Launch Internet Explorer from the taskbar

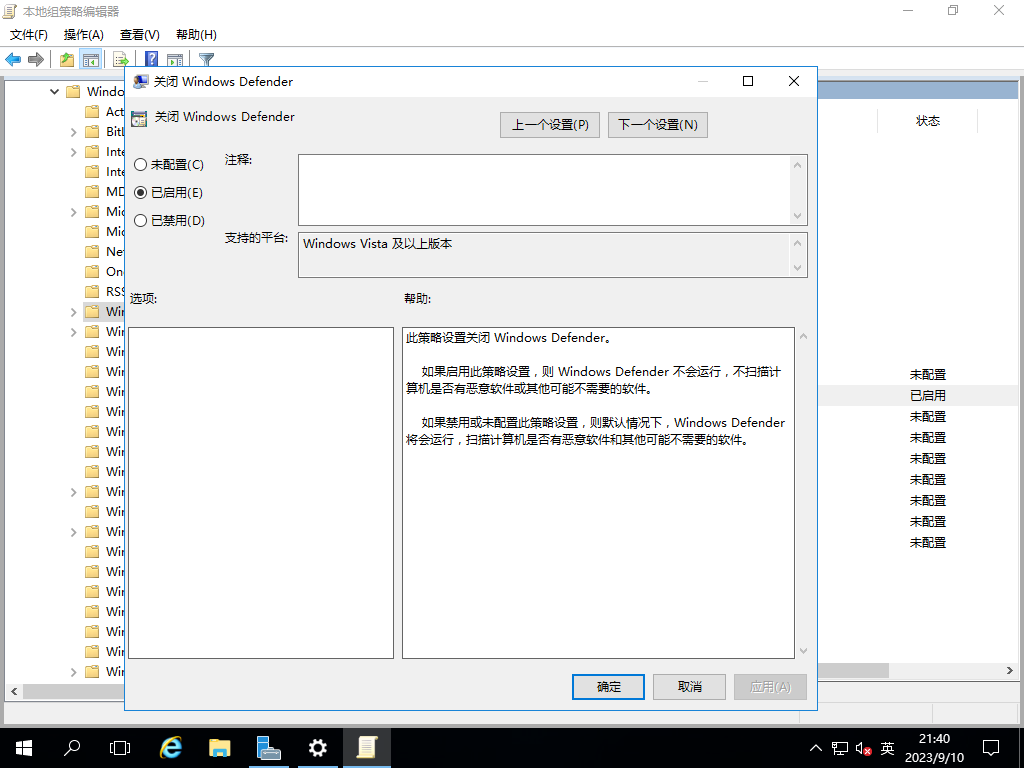(171, 748)
